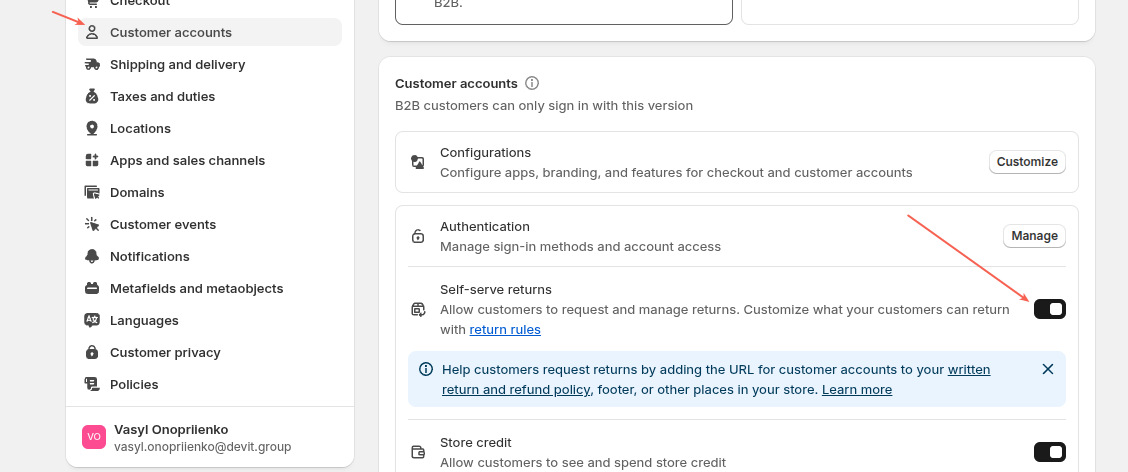Click the Customize button for Configurations
1128x472 pixels.
tap(1027, 162)
